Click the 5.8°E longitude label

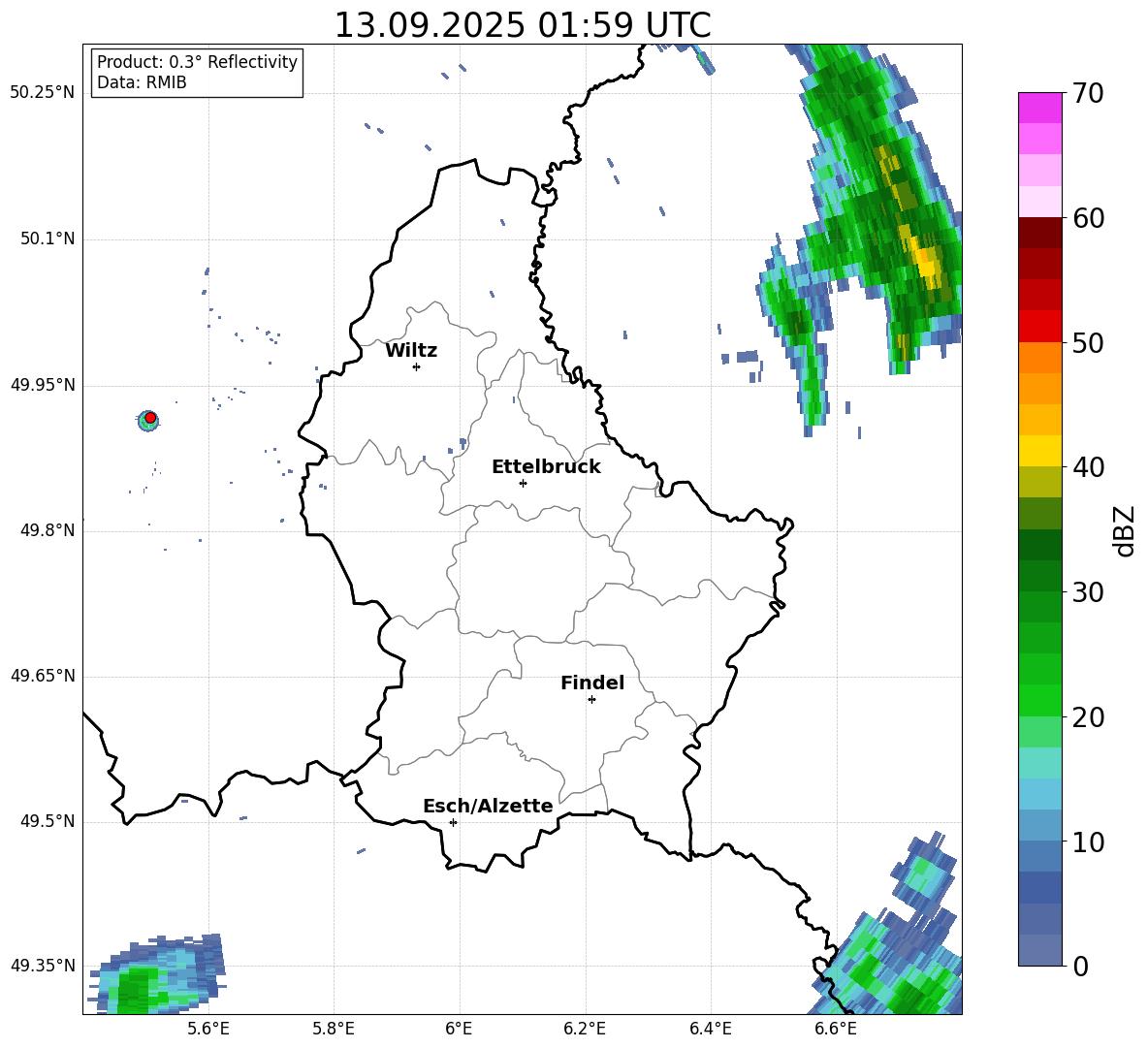(334, 1030)
